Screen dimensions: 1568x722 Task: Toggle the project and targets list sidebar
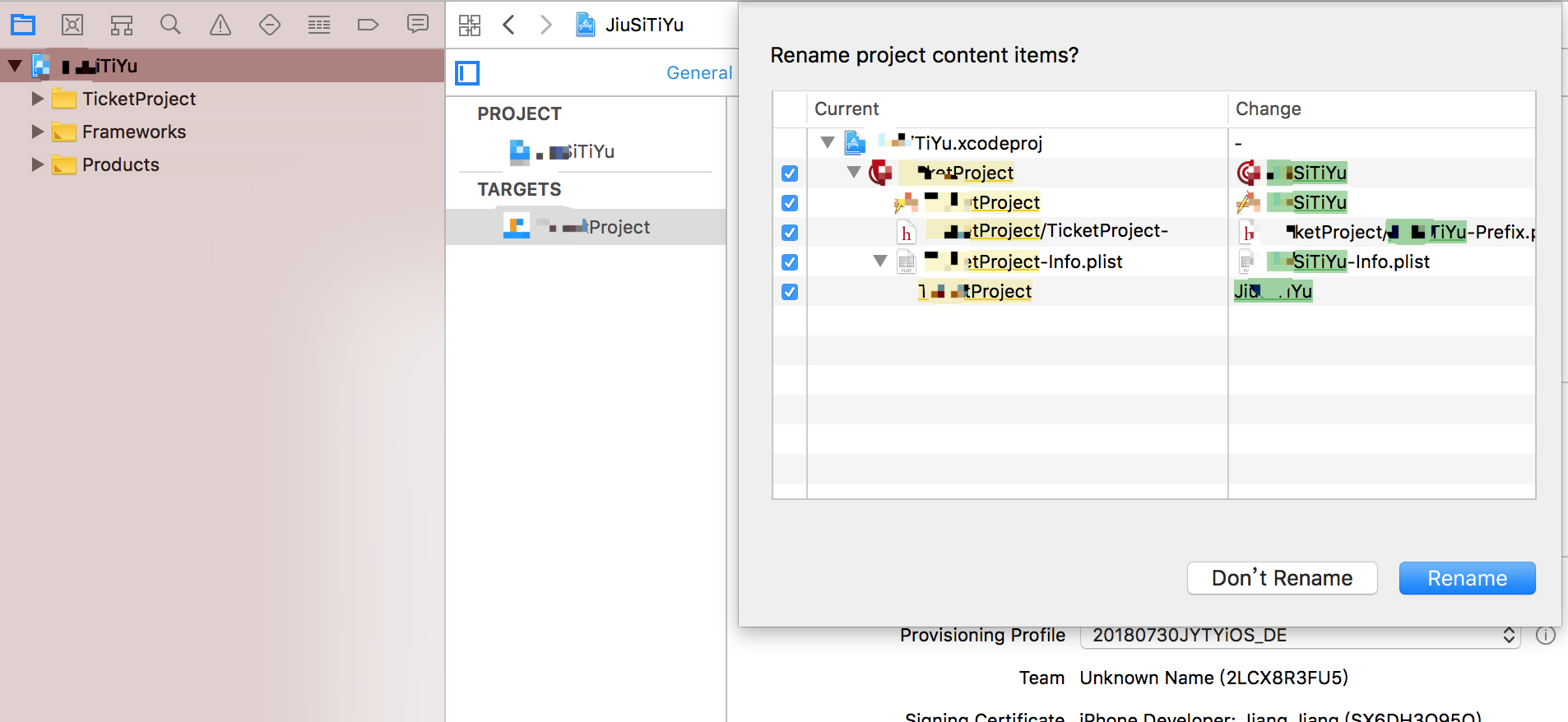[x=467, y=73]
